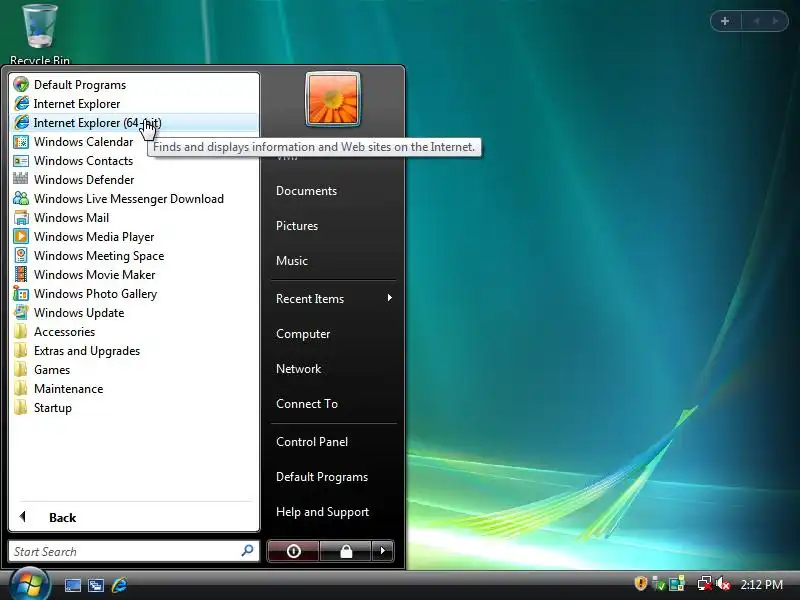
Task: Open Control Panel
Action: [x=312, y=442]
